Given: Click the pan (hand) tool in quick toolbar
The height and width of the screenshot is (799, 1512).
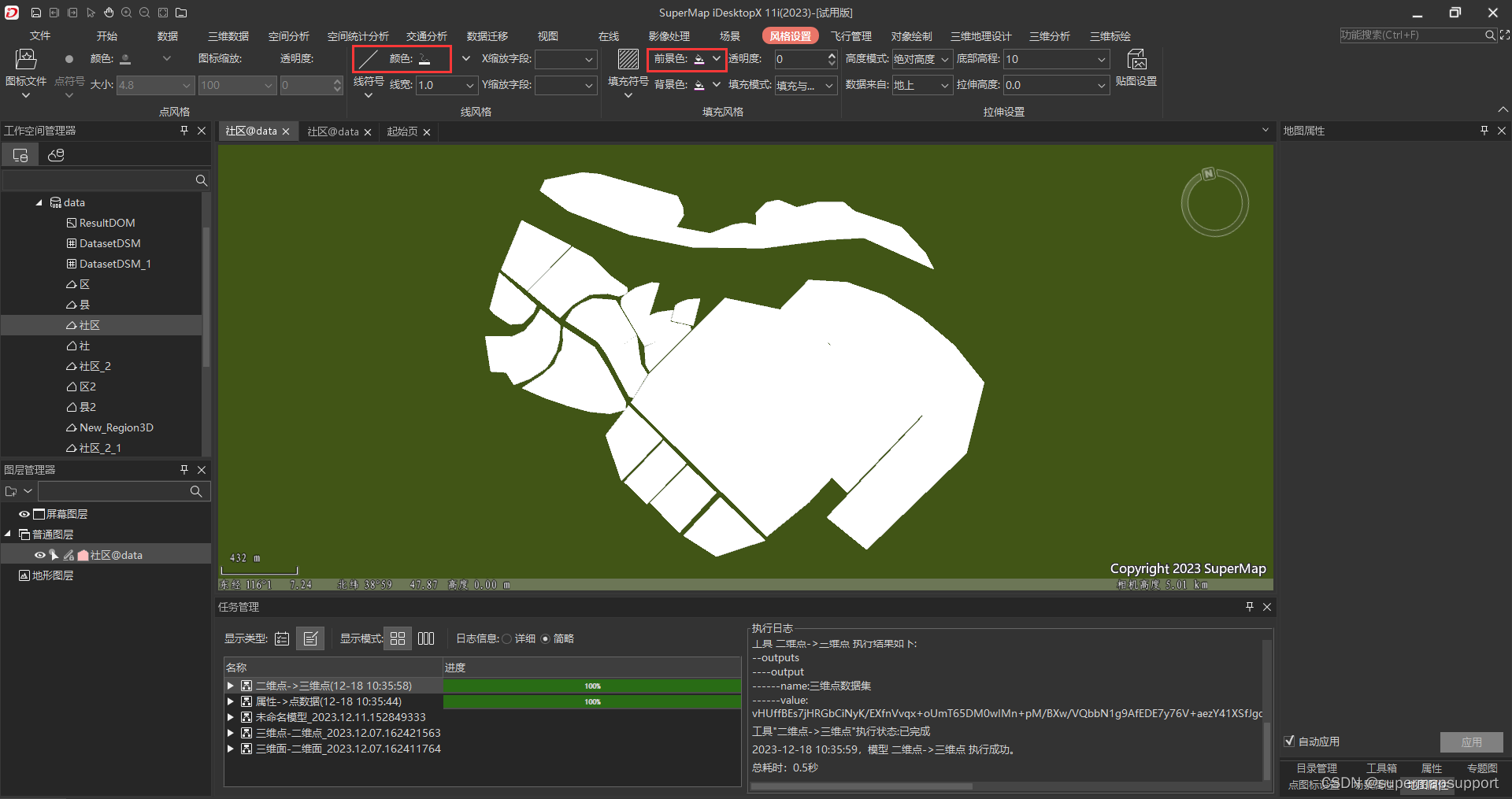Looking at the screenshot, I should [108, 13].
